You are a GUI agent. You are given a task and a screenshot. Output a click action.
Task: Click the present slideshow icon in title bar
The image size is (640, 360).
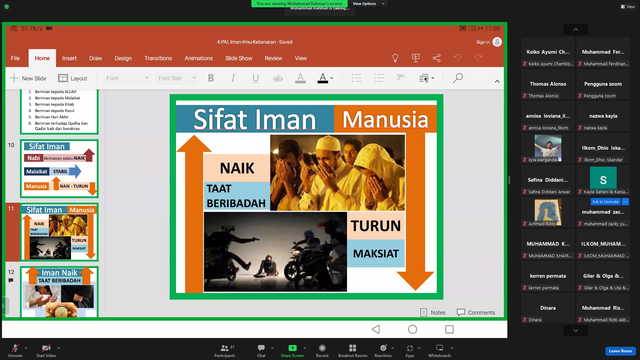pyautogui.click(x=416, y=58)
